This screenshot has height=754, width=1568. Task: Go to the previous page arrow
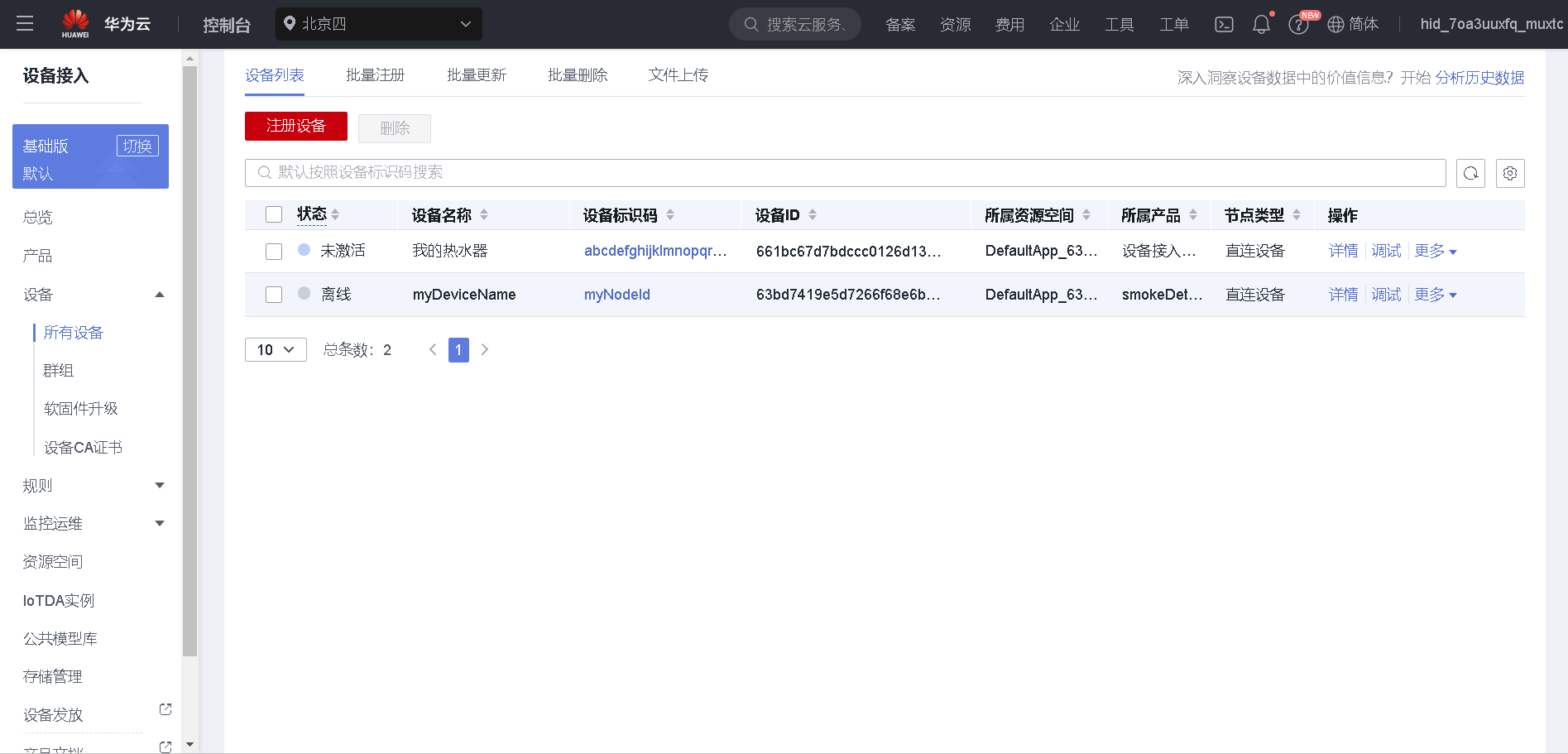(x=433, y=349)
